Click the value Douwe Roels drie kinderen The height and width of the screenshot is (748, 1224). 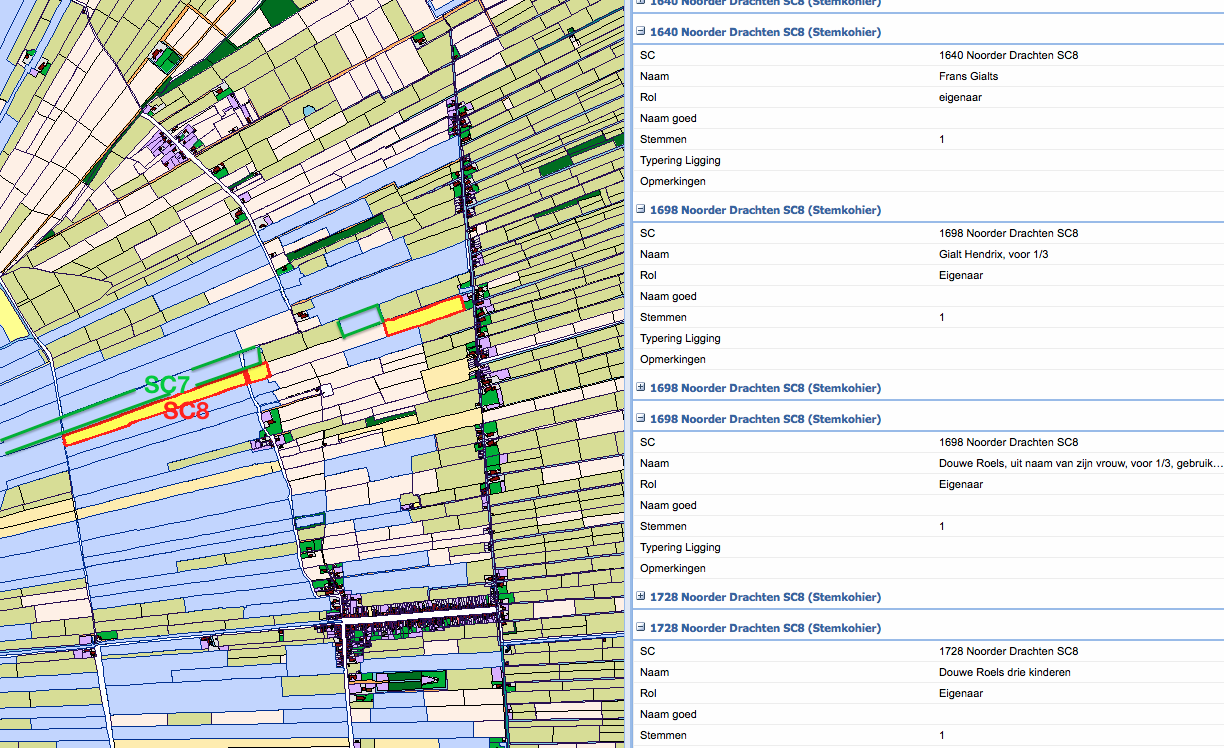1004,672
